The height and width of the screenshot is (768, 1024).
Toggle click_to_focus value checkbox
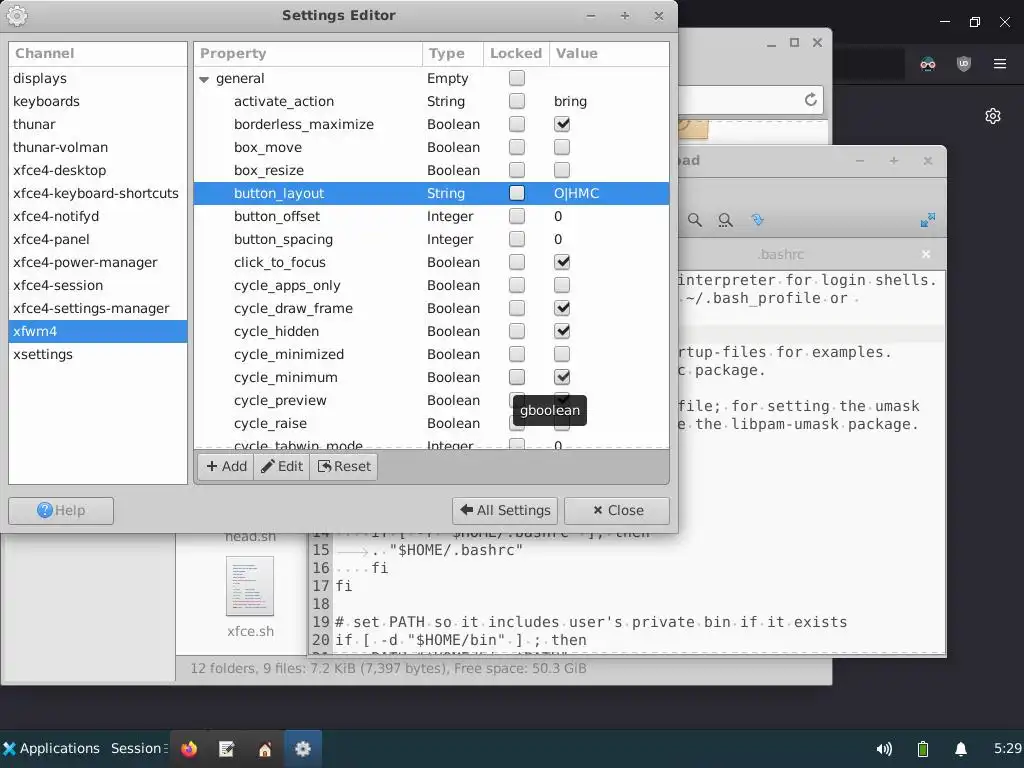[562, 262]
